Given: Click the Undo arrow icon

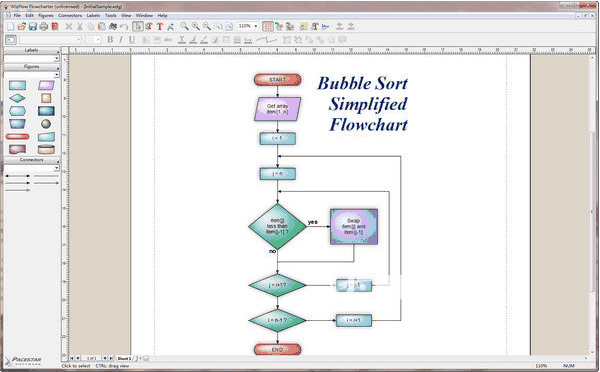Looking at the screenshot, I should point(124,26).
